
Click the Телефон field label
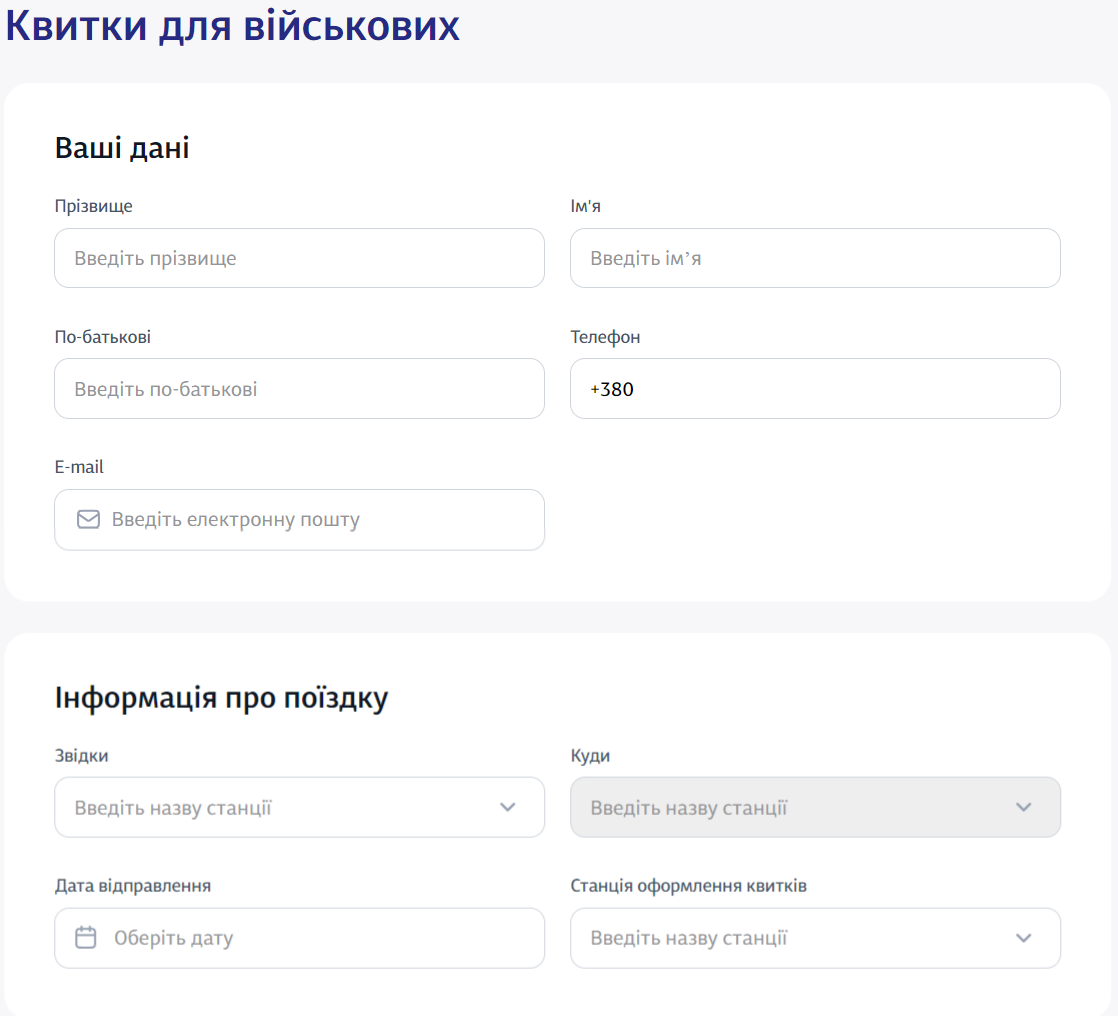605,337
